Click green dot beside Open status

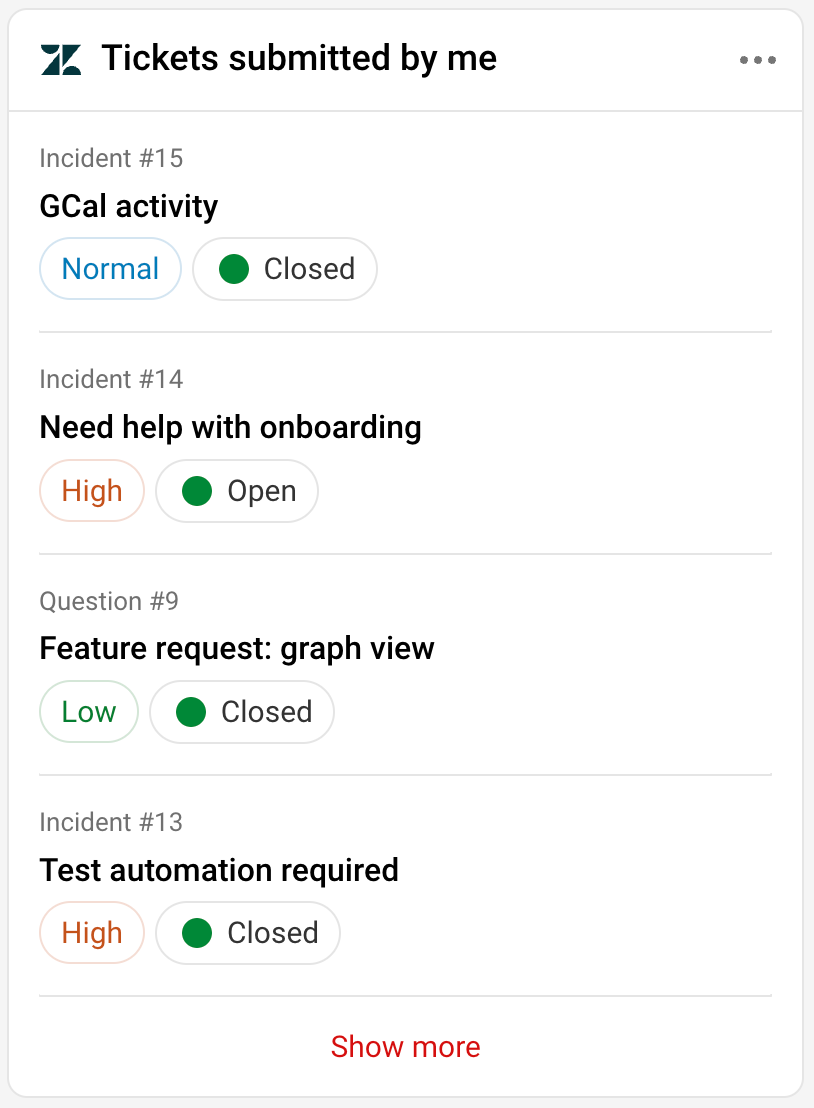[x=197, y=491]
